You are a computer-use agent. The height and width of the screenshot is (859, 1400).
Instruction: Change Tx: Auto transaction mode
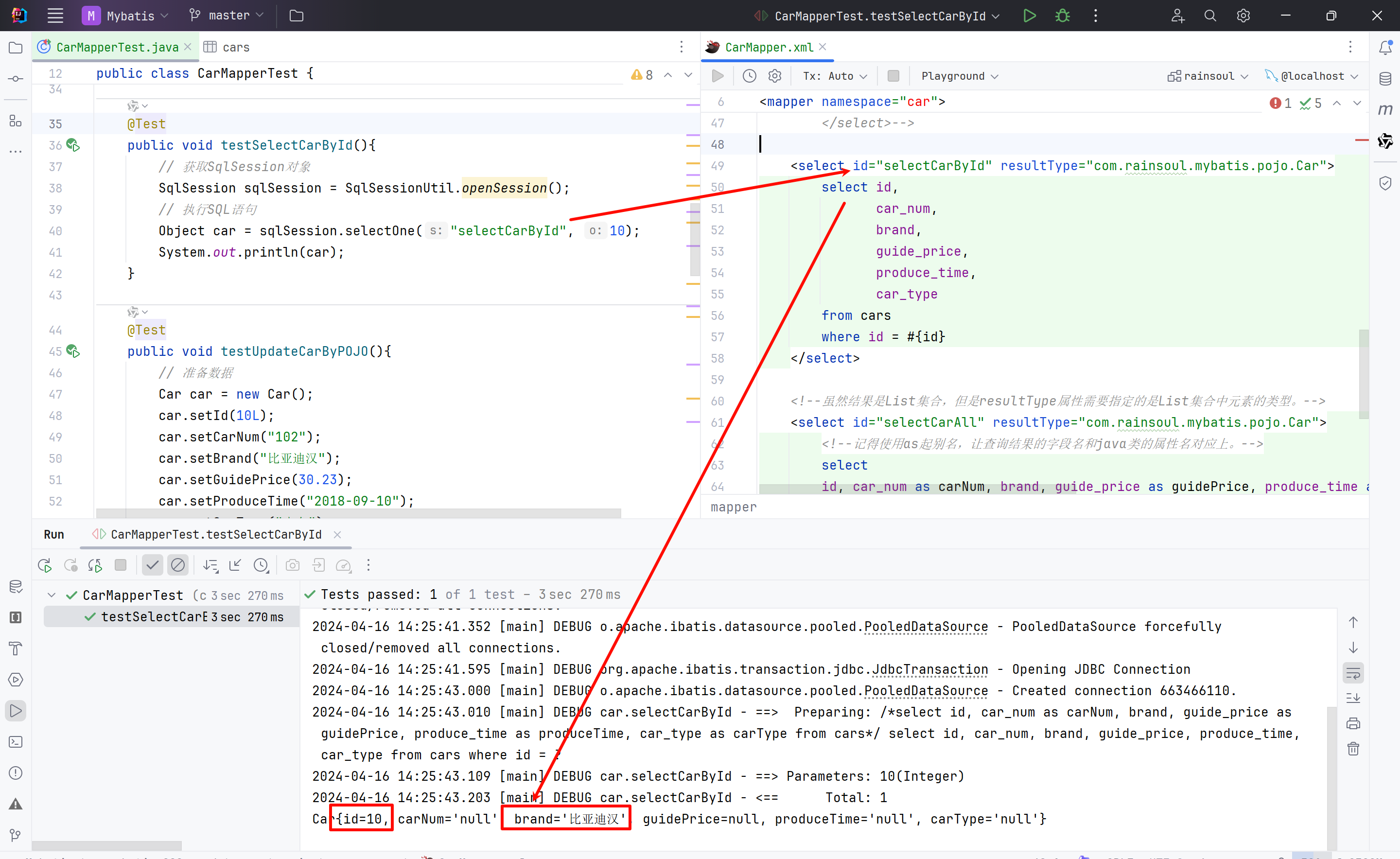coord(835,76)
